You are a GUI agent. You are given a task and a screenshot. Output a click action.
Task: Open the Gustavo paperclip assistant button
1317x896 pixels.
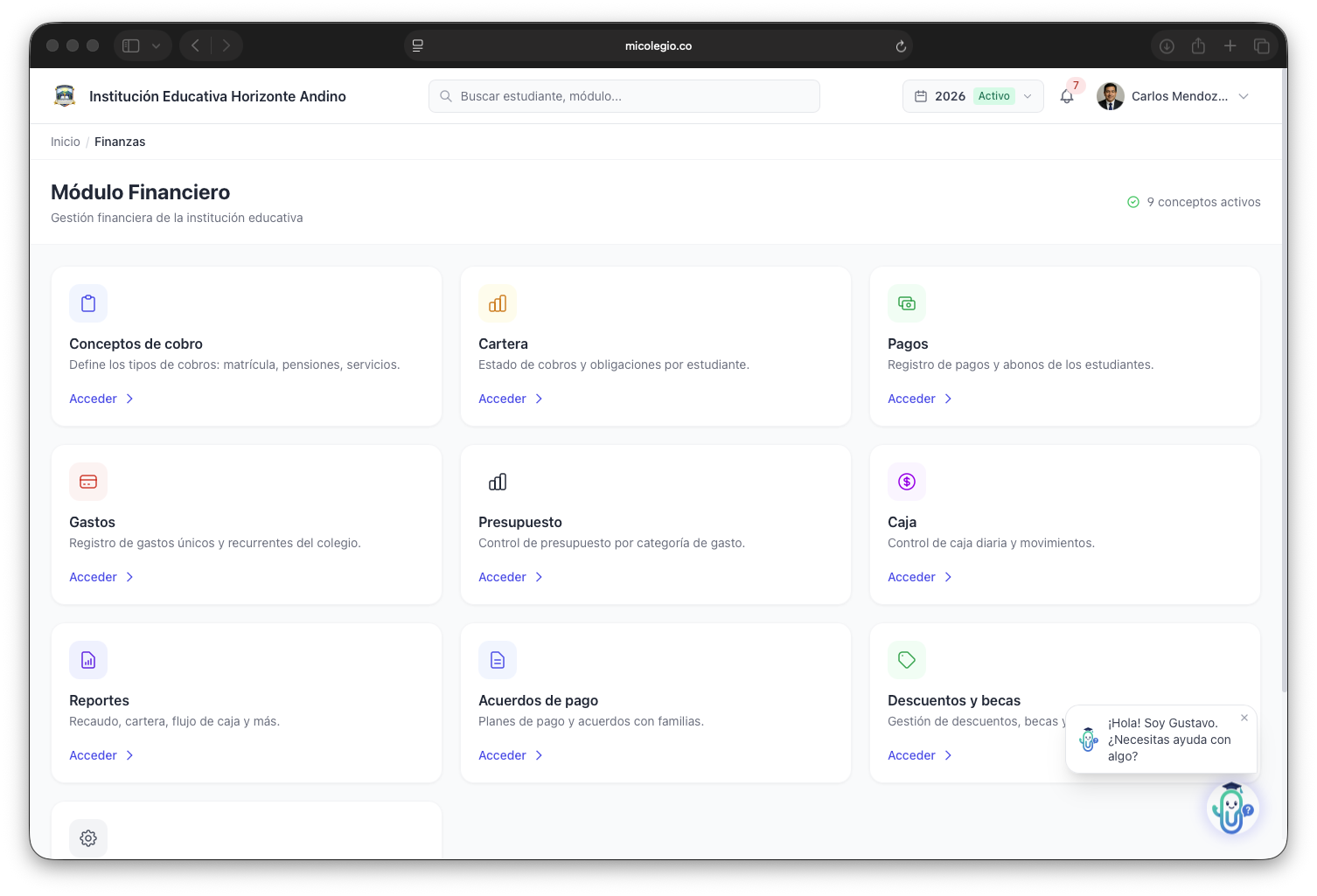pyautogui.click(x=1232, y=809)
